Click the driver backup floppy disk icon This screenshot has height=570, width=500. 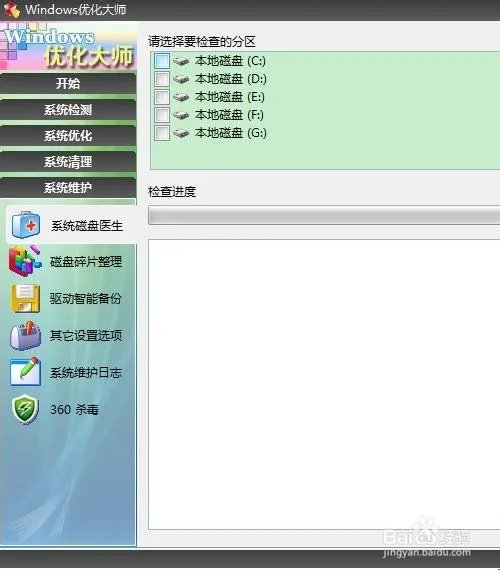click(25, 298)
